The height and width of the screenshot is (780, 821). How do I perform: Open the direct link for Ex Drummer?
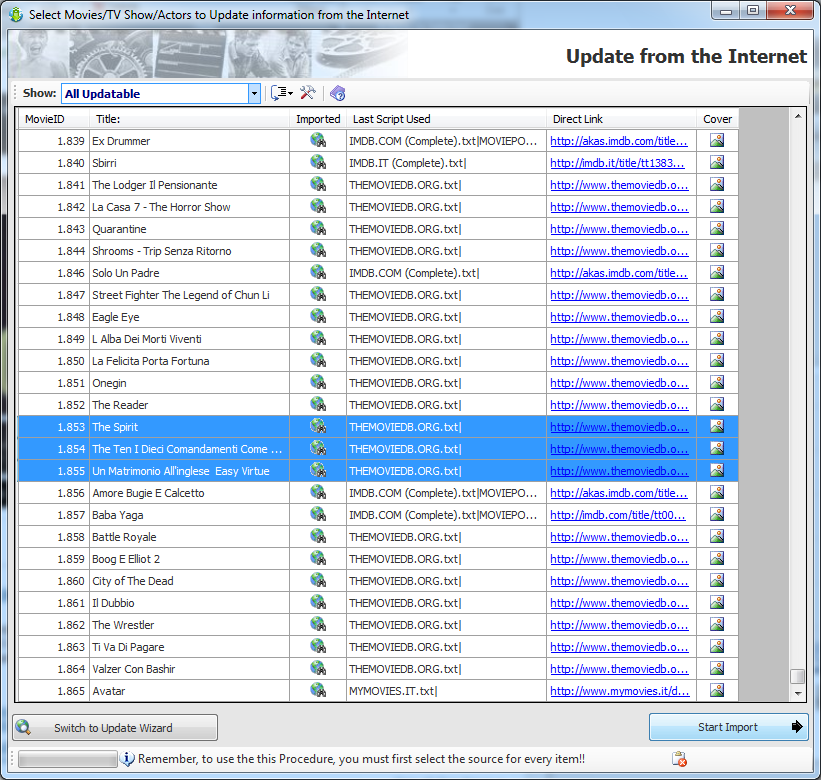[618, 141]
